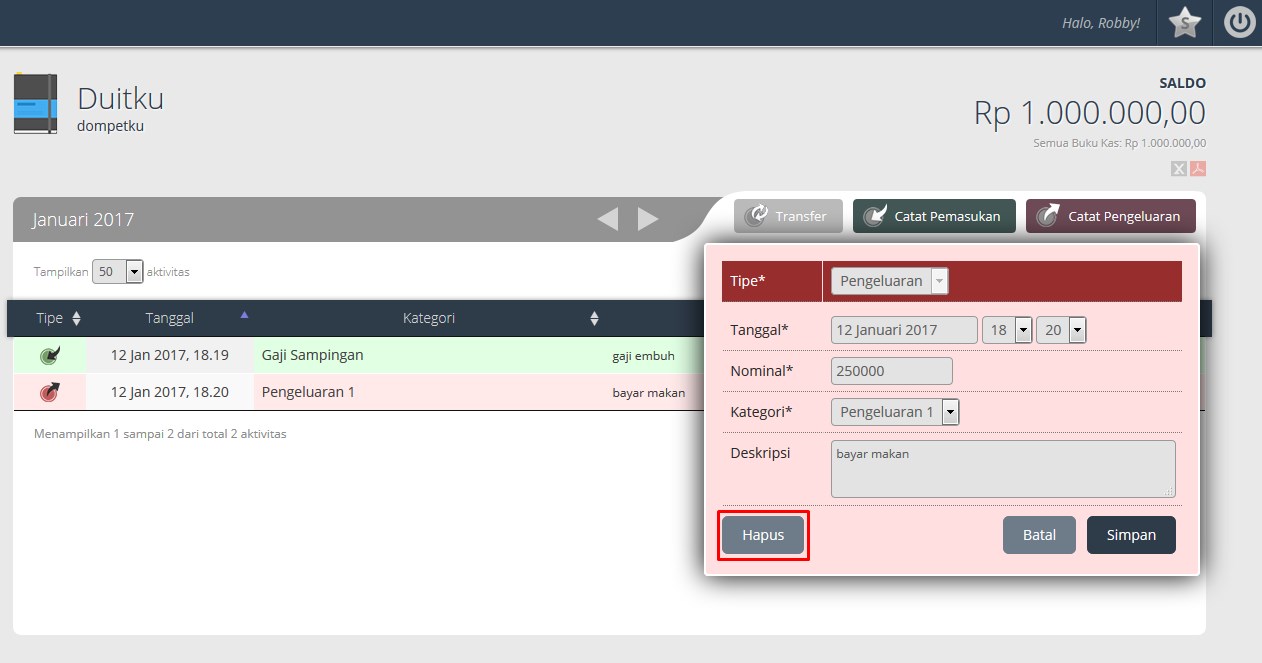Open the Tipe Pengeluaran dropdown
1262x663 pixels.
click(x=889, y=281)
